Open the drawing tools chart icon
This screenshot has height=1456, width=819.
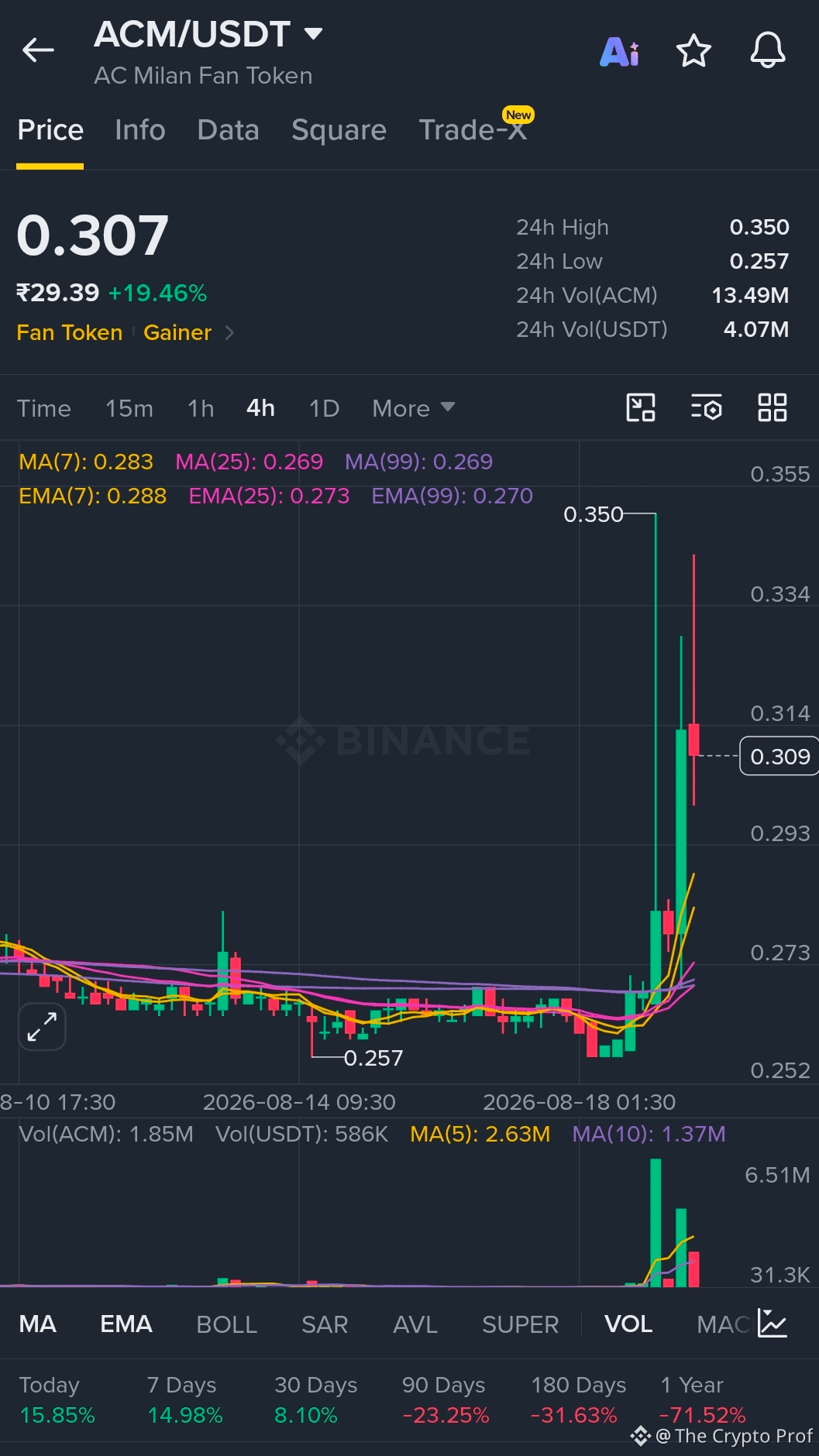(641, 407)
